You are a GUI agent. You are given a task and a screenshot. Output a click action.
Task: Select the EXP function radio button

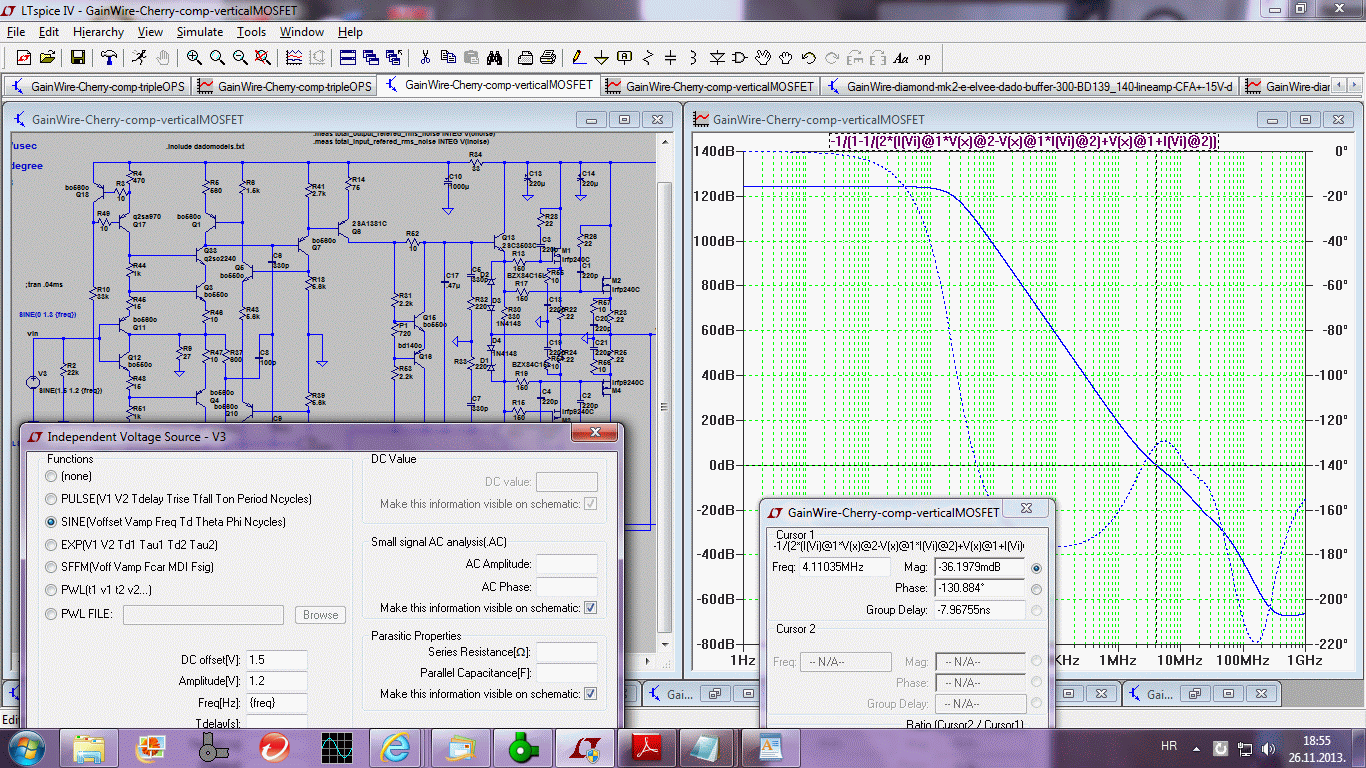pyautogui.click(x=51, y=545)
